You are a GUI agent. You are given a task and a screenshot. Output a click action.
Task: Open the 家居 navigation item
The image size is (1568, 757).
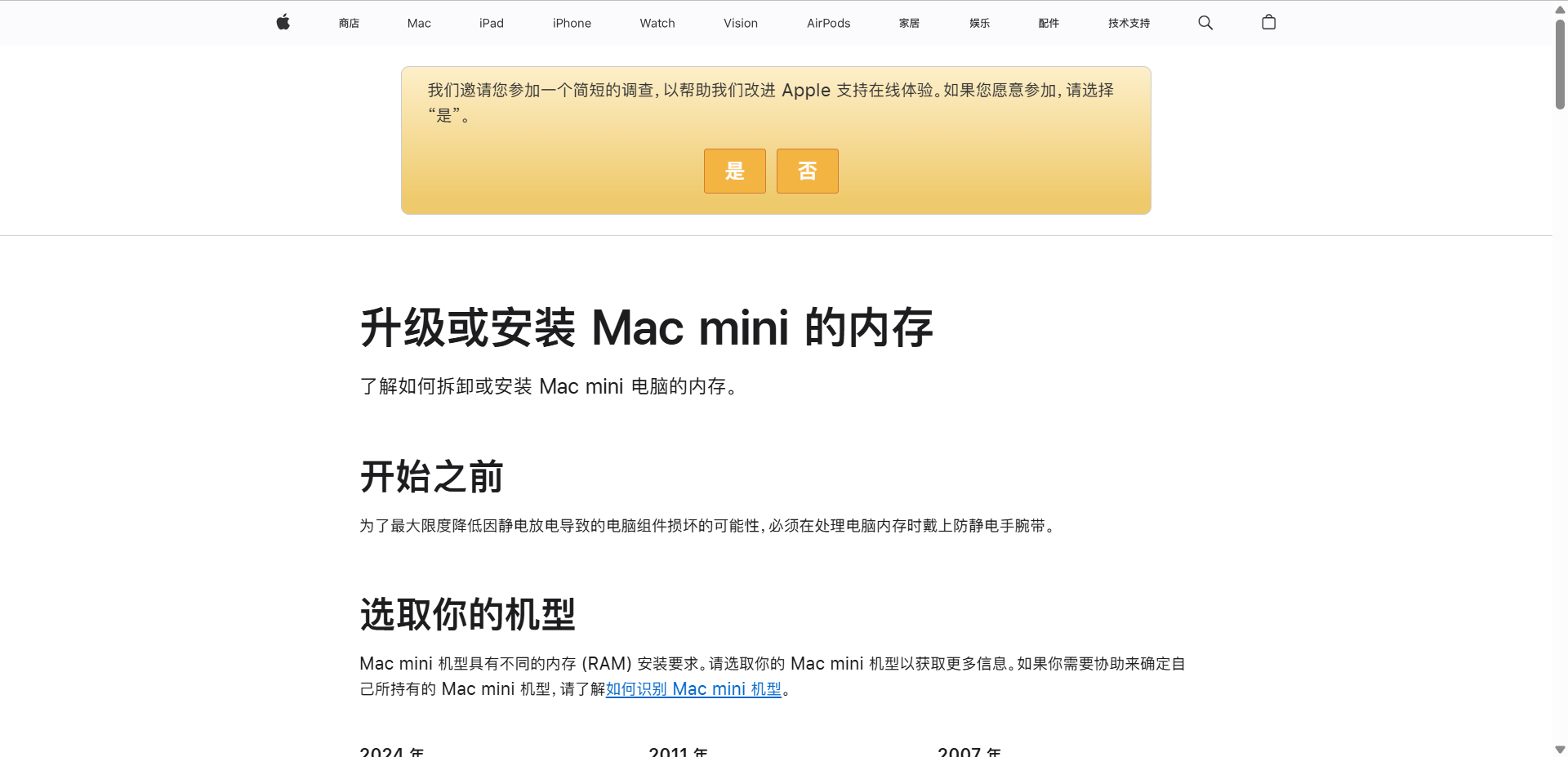(909, 23)
